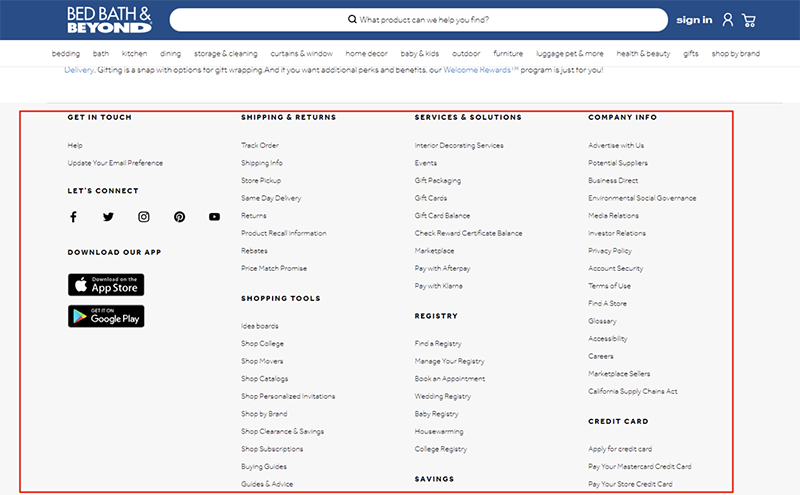The width and height of the screenshot is (800, 495).
Task: Get it on Google Play badge
Action: [106, 316]
